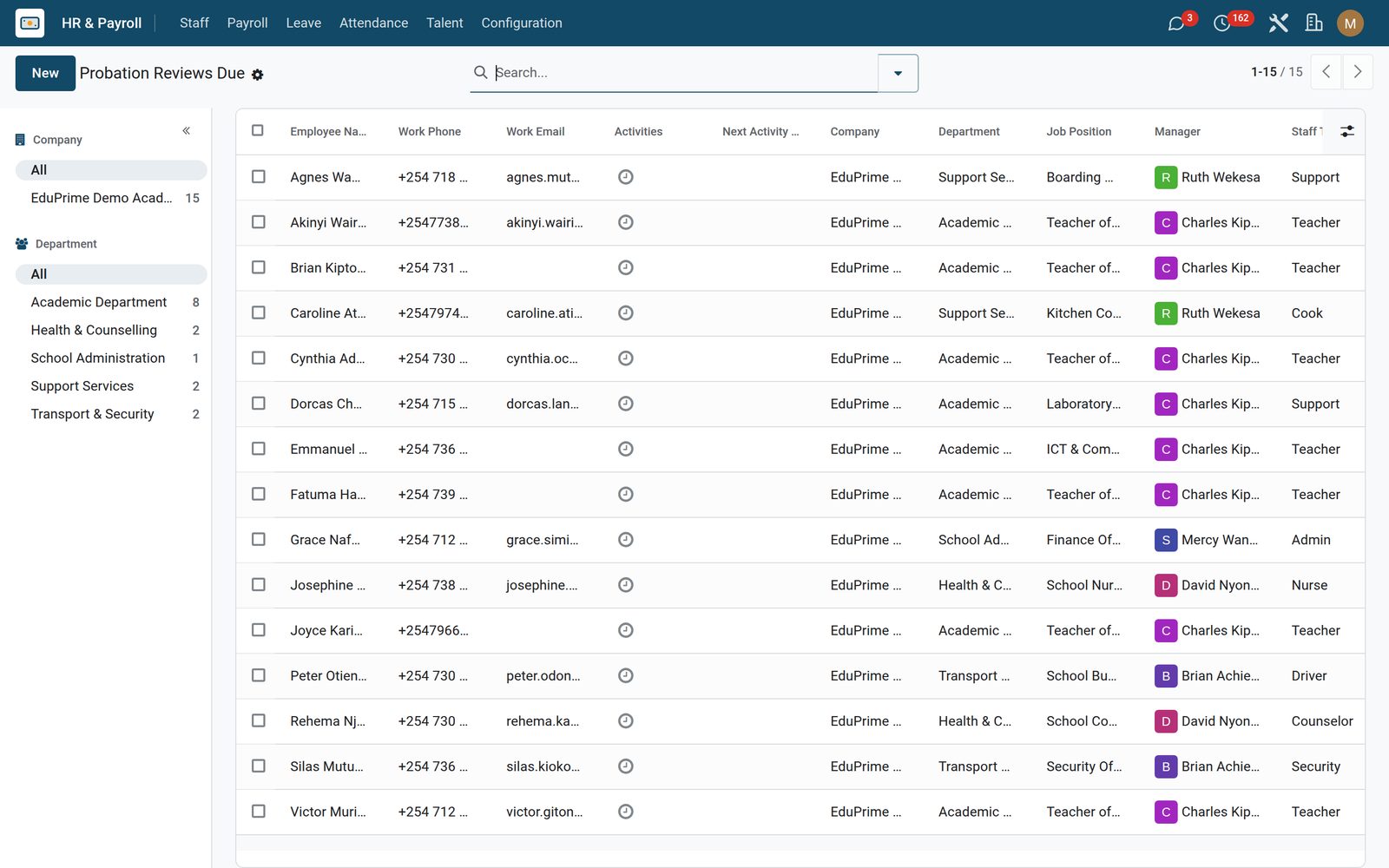Open the HR & Payroll app home icon
The height and width of the screenshot is (868, 1389).
[30, 23]
